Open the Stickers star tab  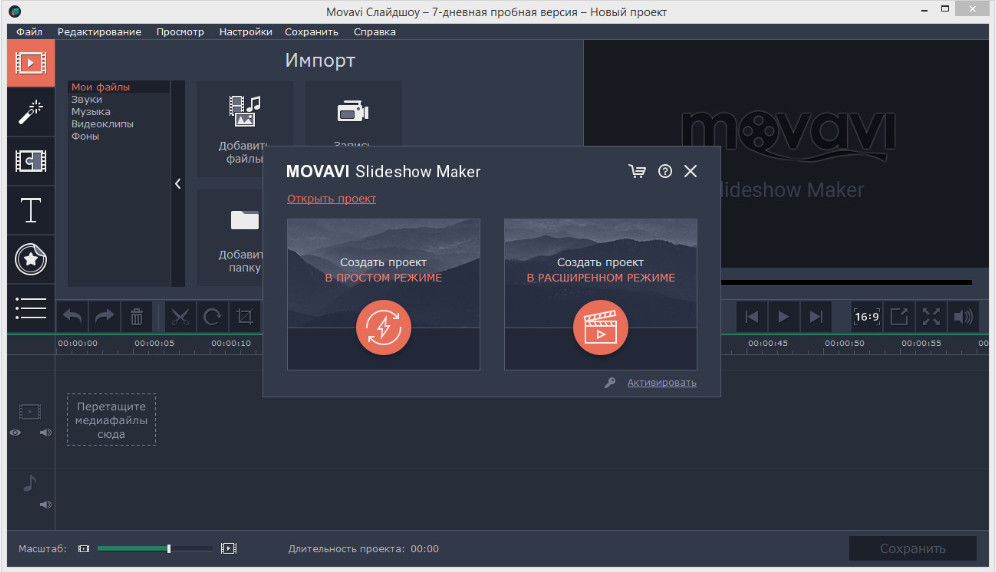click(x=30, y=259)
